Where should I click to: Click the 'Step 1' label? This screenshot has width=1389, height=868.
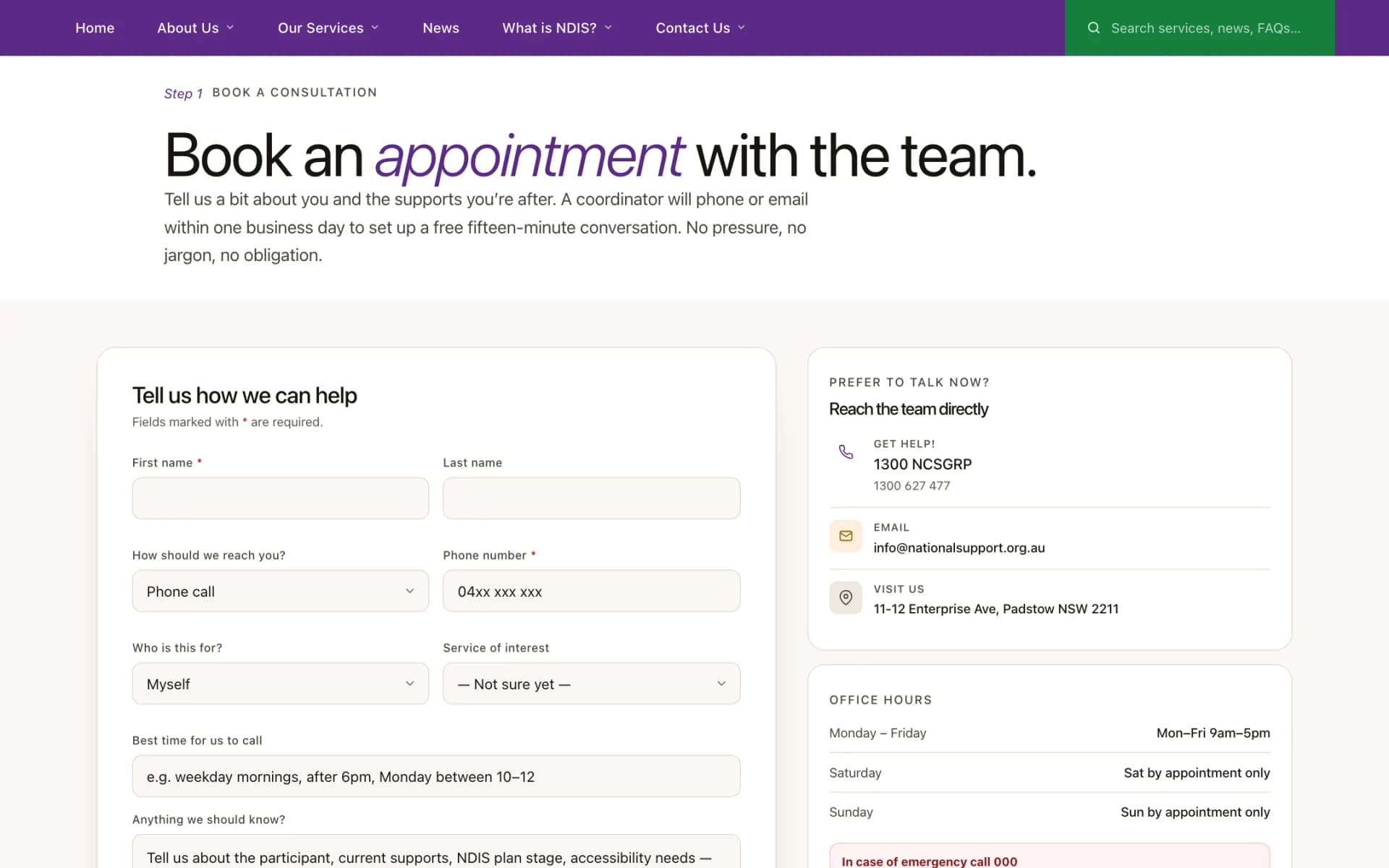point(183,93)
